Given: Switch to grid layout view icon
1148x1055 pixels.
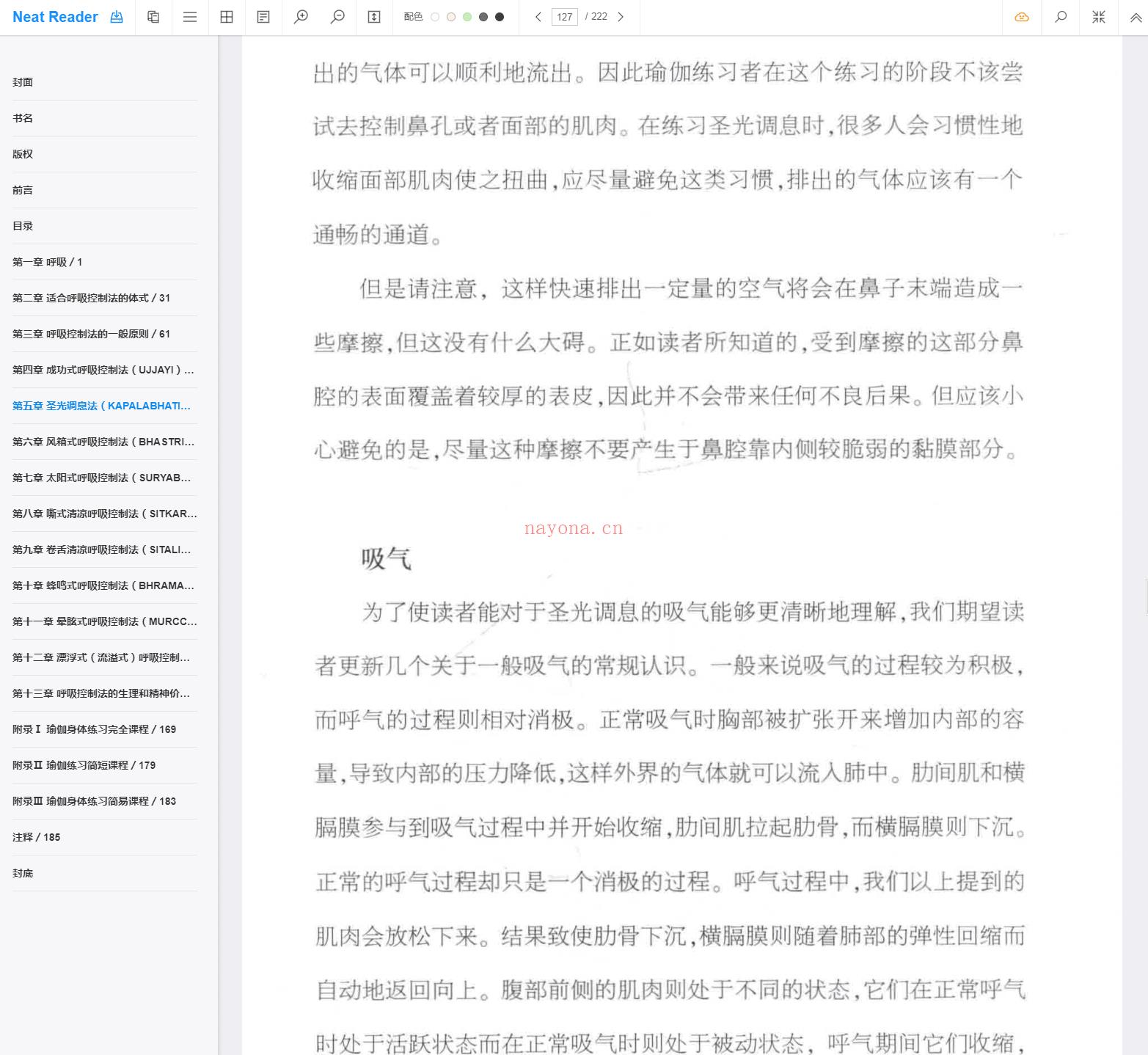Looking at the screenshot, I should 227,17.
